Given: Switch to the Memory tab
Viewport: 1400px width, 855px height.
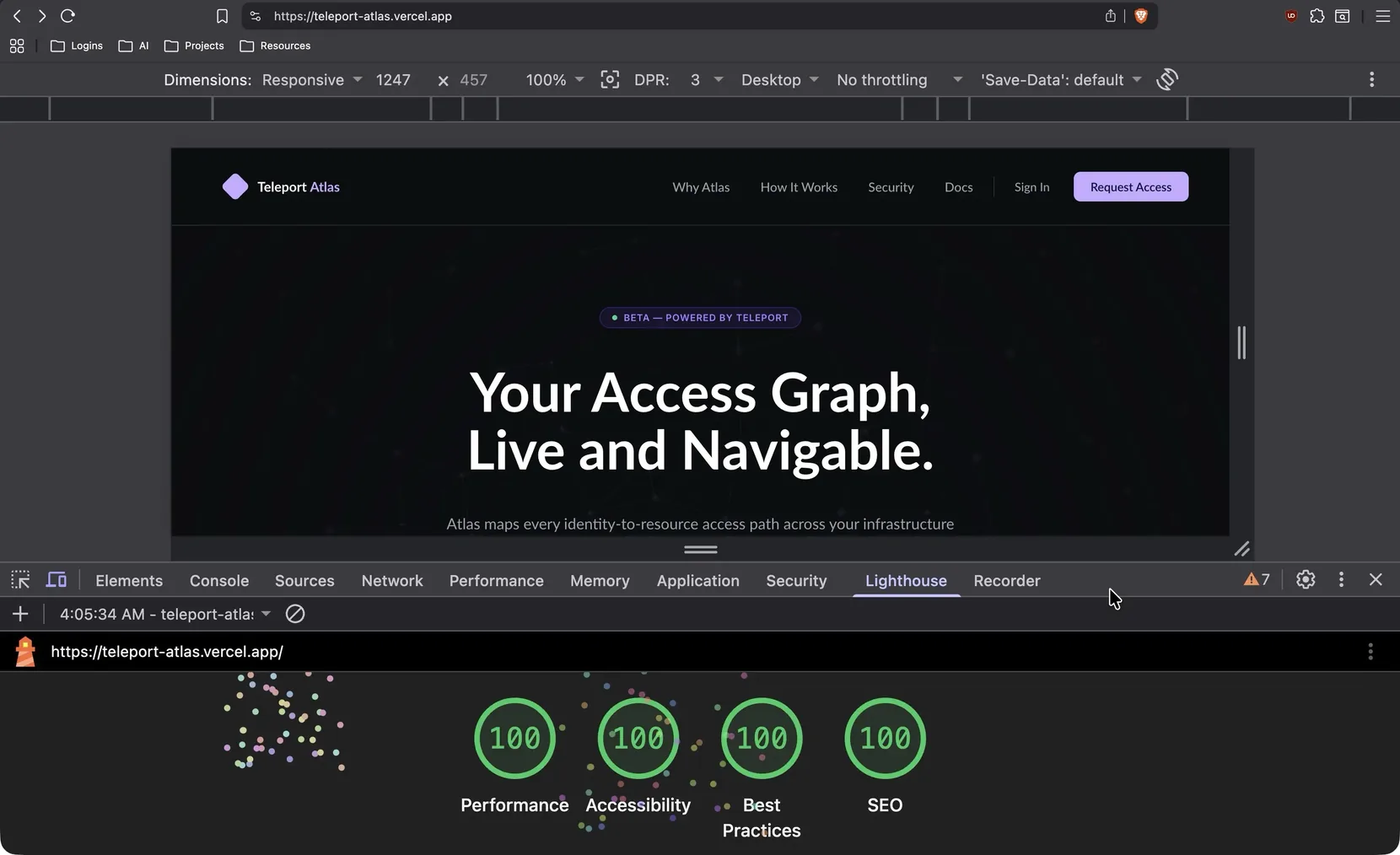Looking at the screenshot, I should coord(600,580).
